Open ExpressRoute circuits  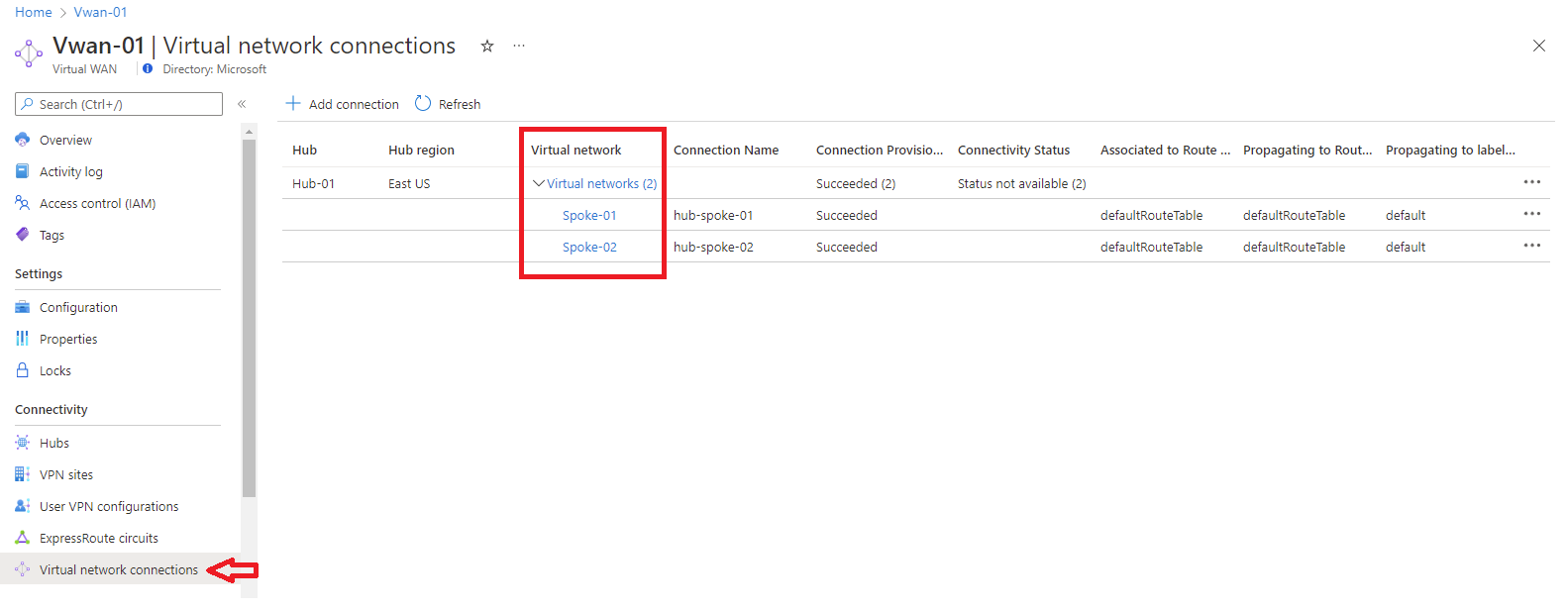99,539
